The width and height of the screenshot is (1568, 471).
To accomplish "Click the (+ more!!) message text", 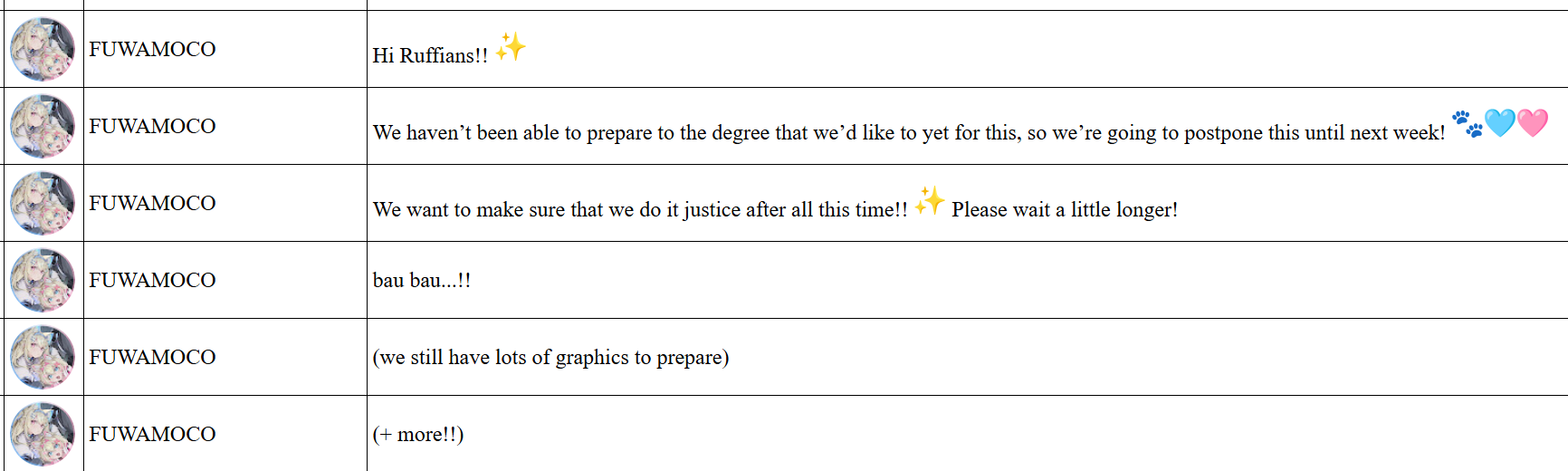I will (x=418, y=434).
